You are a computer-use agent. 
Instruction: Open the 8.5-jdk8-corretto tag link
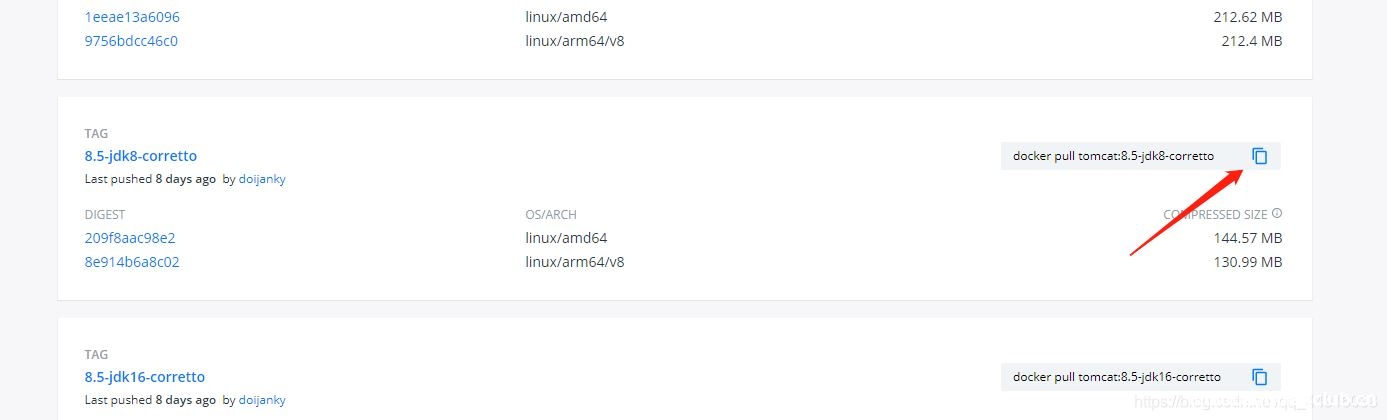tap(141, 156)
